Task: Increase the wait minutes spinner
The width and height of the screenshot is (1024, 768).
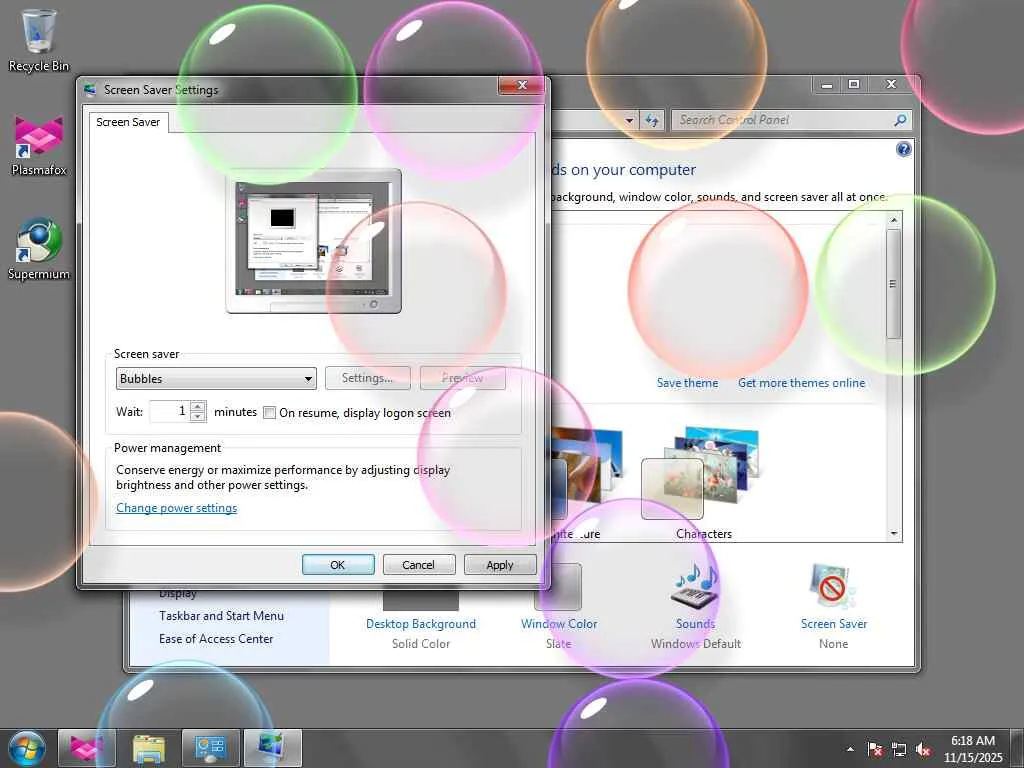Action: 197,407
